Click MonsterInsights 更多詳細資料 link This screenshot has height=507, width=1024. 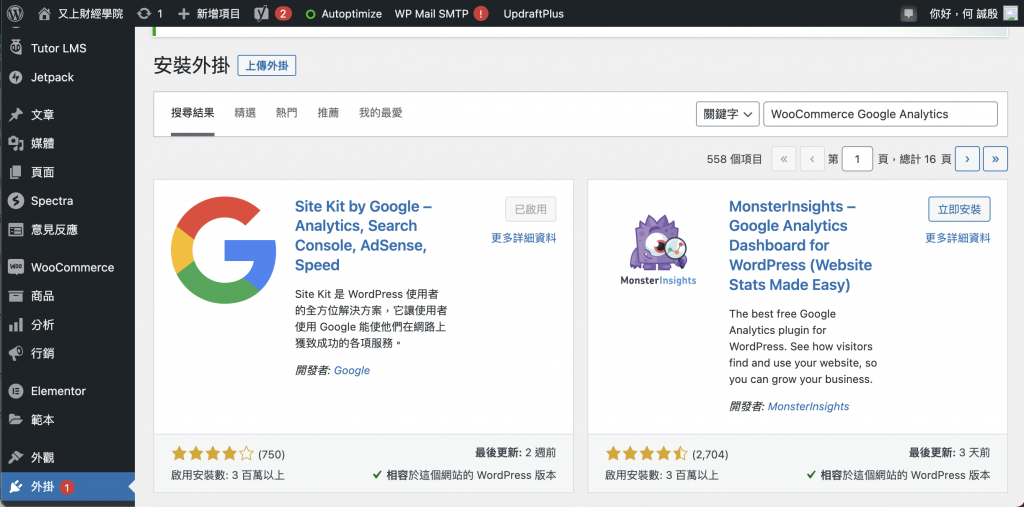[x=958, y=238]
